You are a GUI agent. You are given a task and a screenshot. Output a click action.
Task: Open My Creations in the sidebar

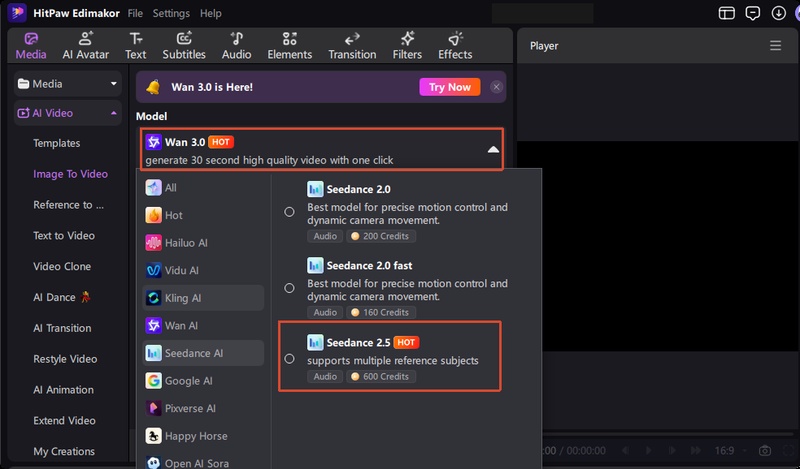[64, 452]
